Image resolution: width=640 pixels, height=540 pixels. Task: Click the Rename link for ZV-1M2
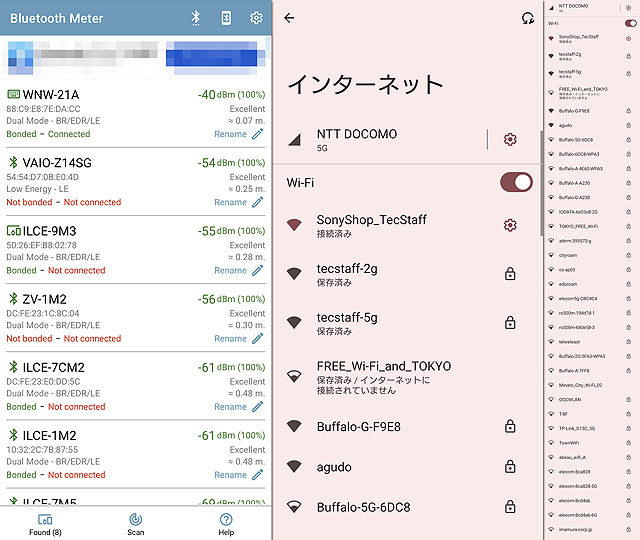click(x=230, y=338)
